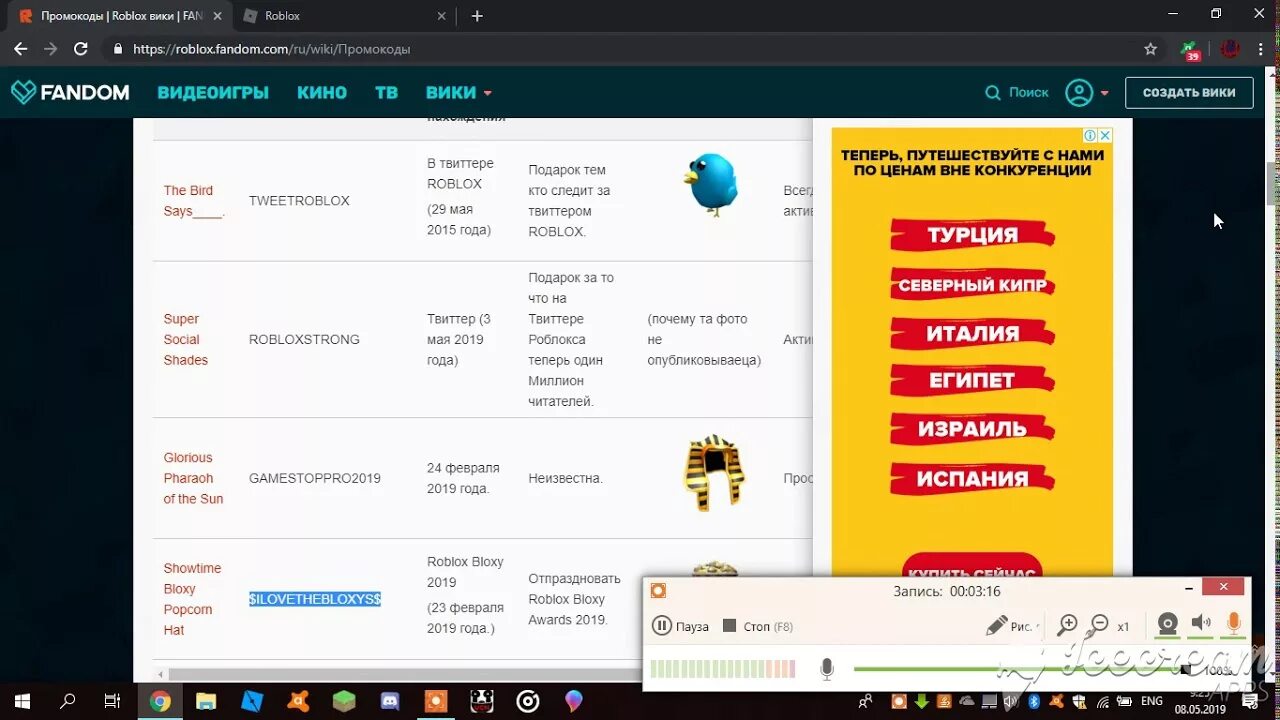Open the ТВ navigation item
The image size is (1280, 720).
click(386, 92)
